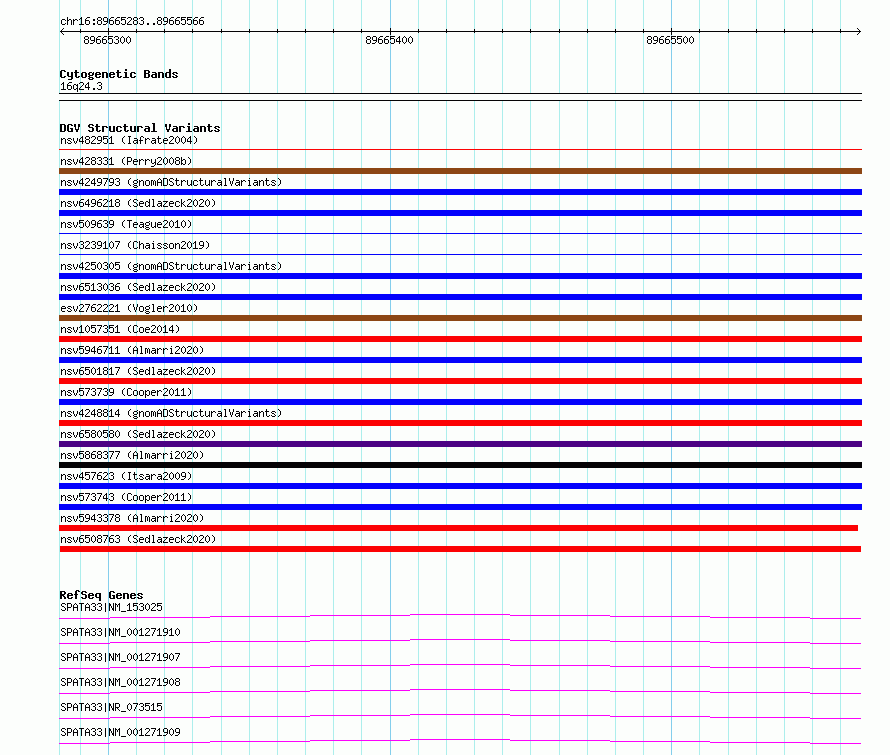This screenshot has height=755, width=890.
Task: Click the blue bar under nsv457623
Action: 460,486
